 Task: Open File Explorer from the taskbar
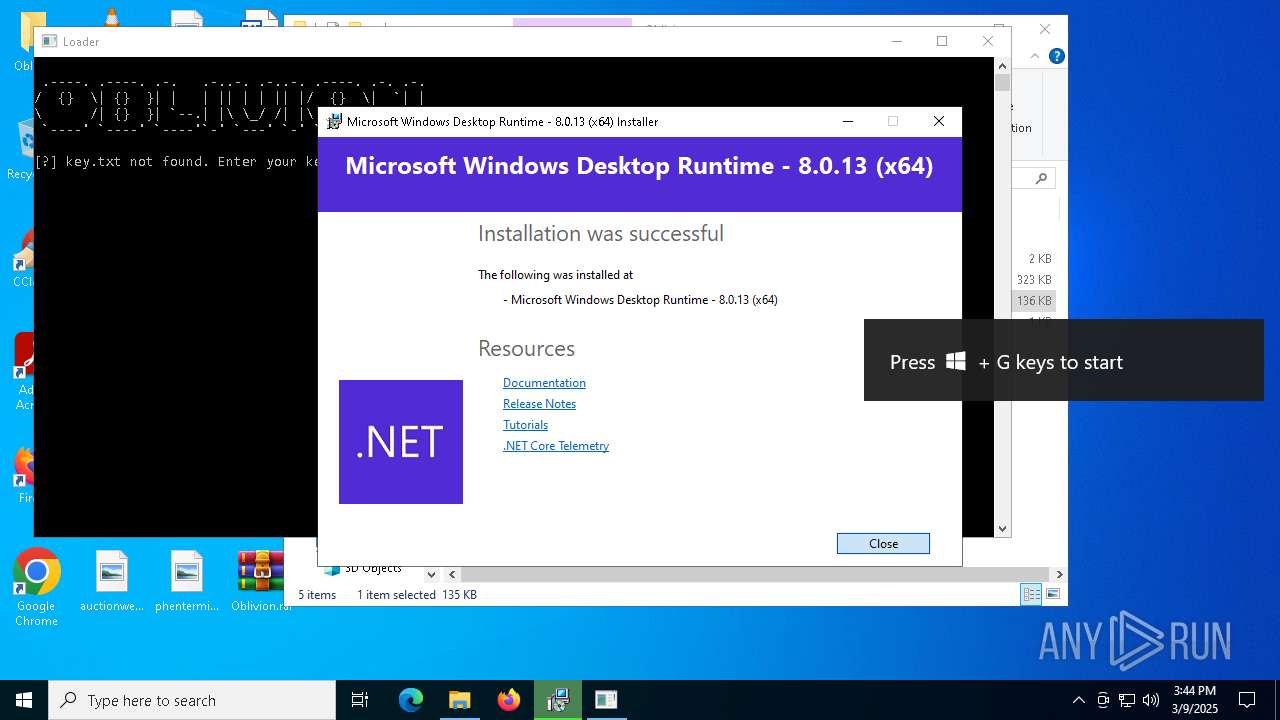[x=459, y=700]
